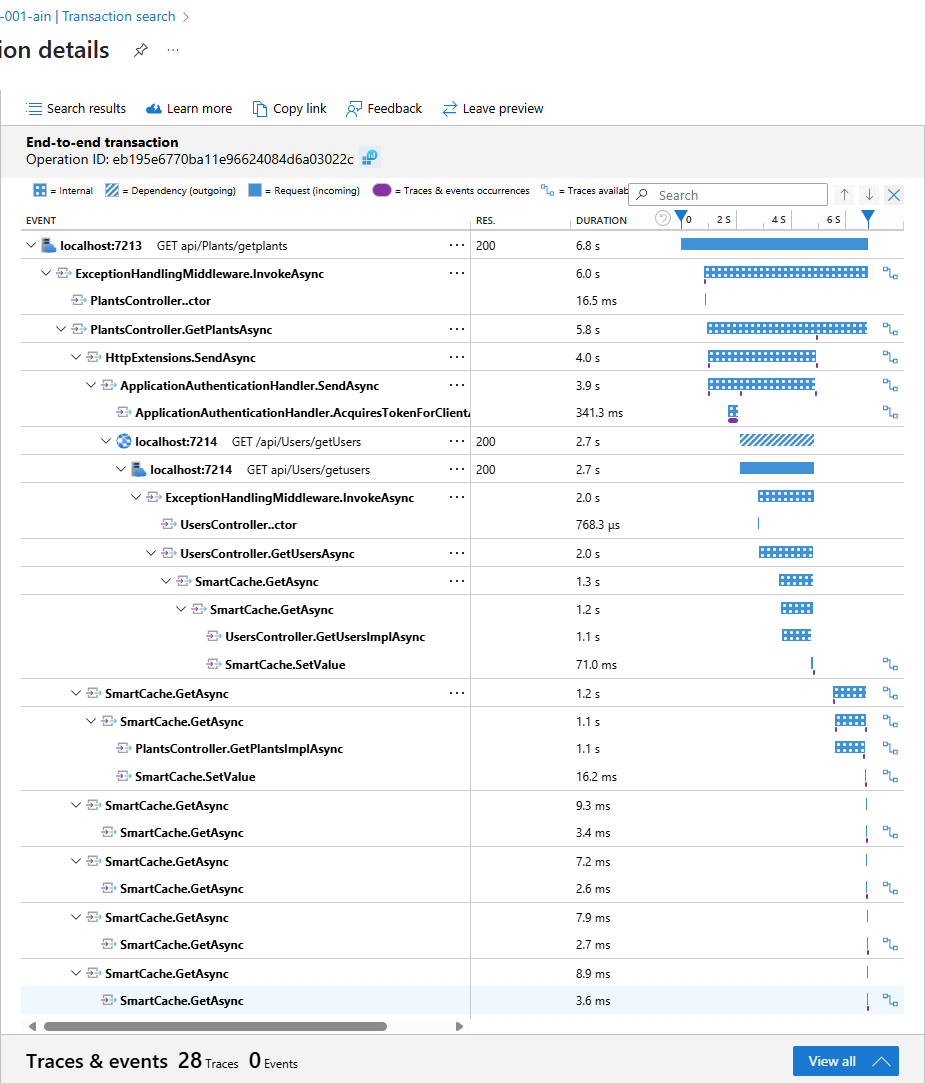Click the pin icon beside the page title
Image resolution: width=925 pixels, height=1083 pixels.
coord(141,51)
